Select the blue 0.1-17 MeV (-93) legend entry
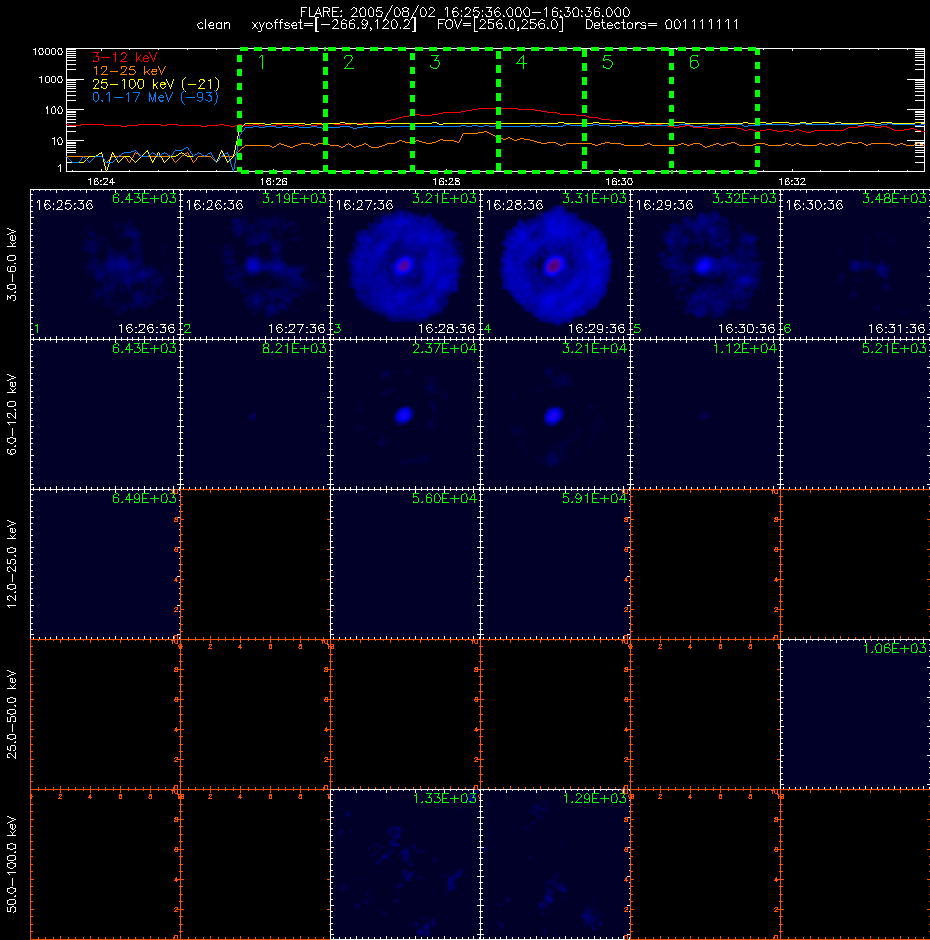This screenshot has width=930, height=940. [155, 97]
